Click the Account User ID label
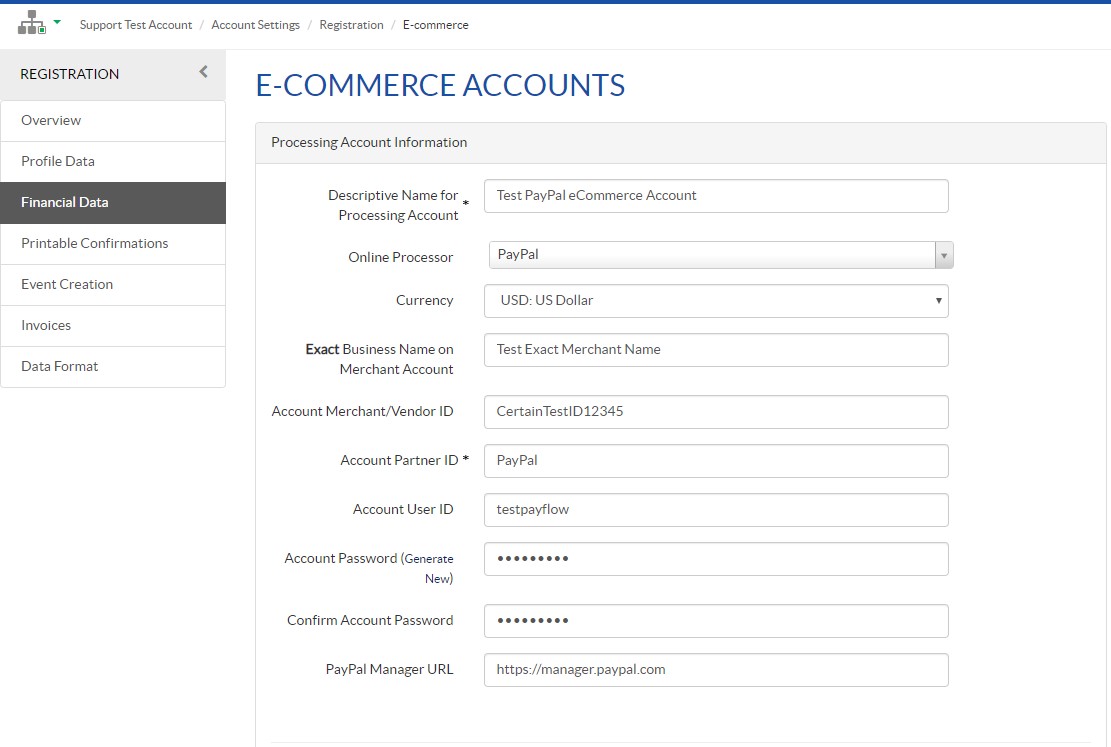 [403, 510]
